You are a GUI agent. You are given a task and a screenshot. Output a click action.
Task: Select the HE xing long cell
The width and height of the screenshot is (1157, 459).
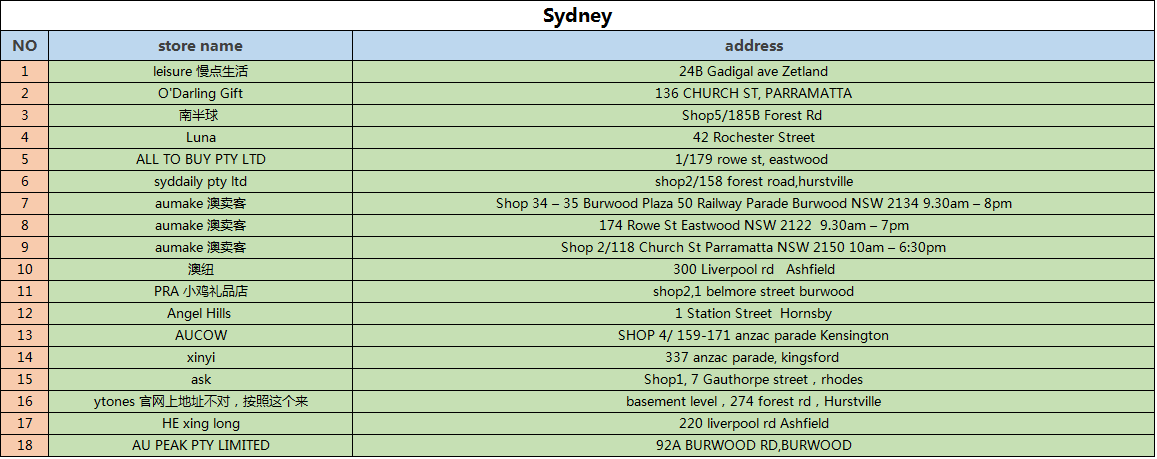[200, 424]
